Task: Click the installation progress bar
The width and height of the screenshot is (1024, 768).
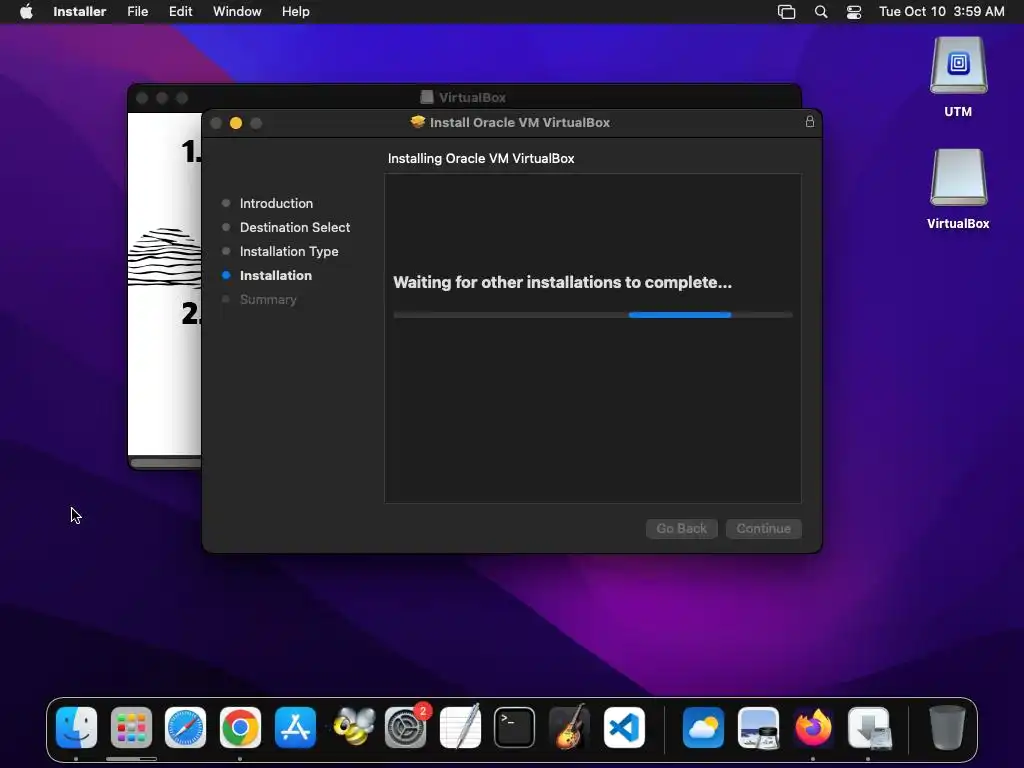Action: coord(593,315)
